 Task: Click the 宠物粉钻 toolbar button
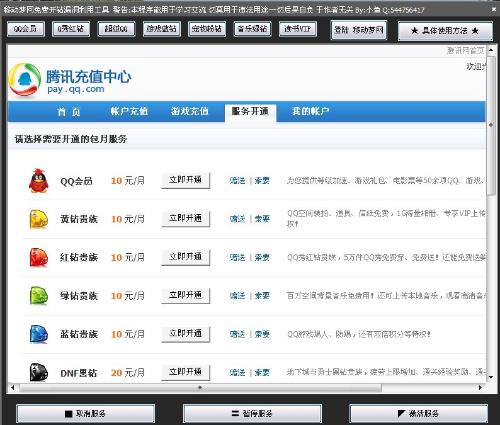(x=207, y=29)
